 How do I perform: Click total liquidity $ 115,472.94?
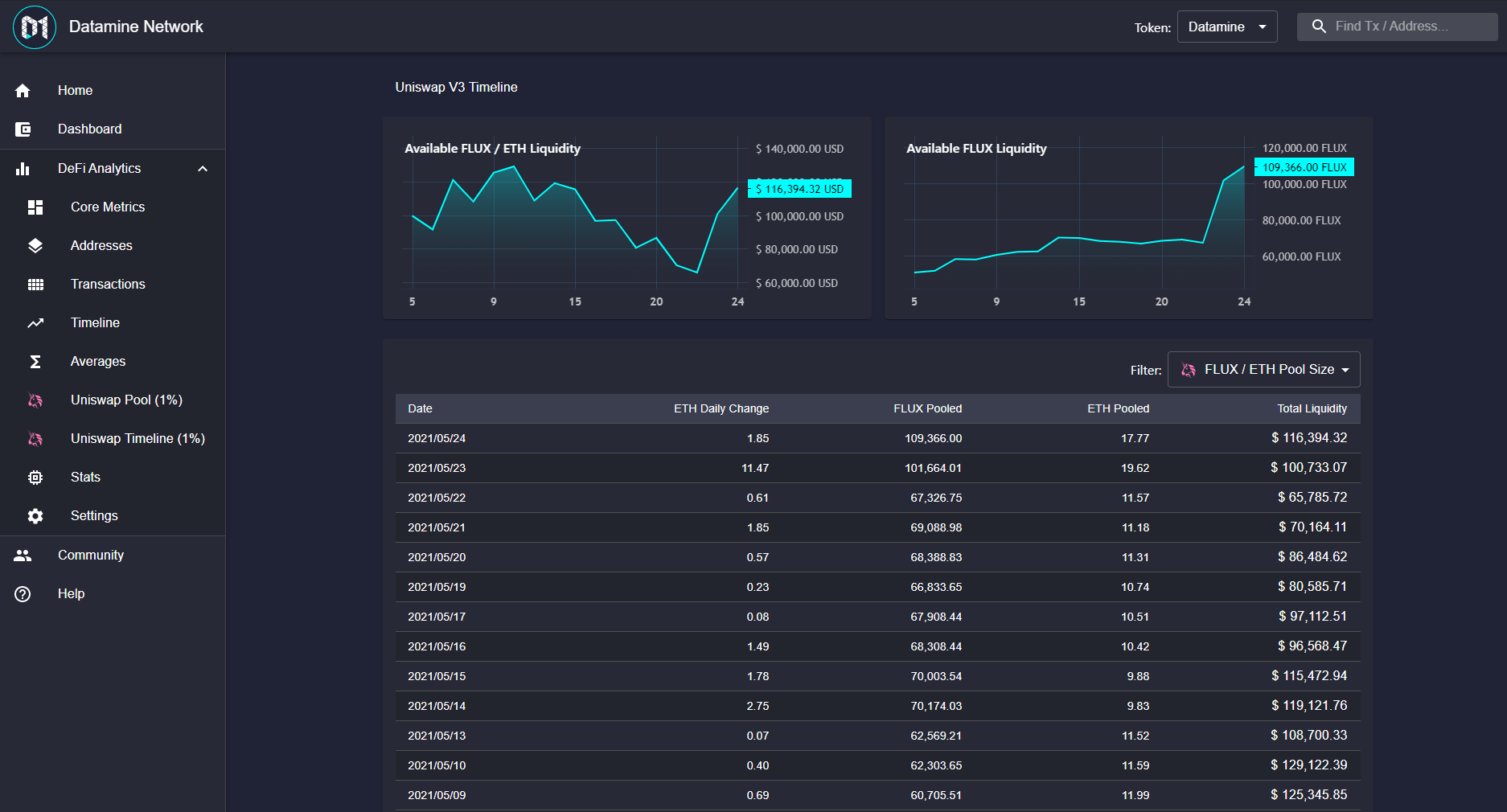(1309, 676)
